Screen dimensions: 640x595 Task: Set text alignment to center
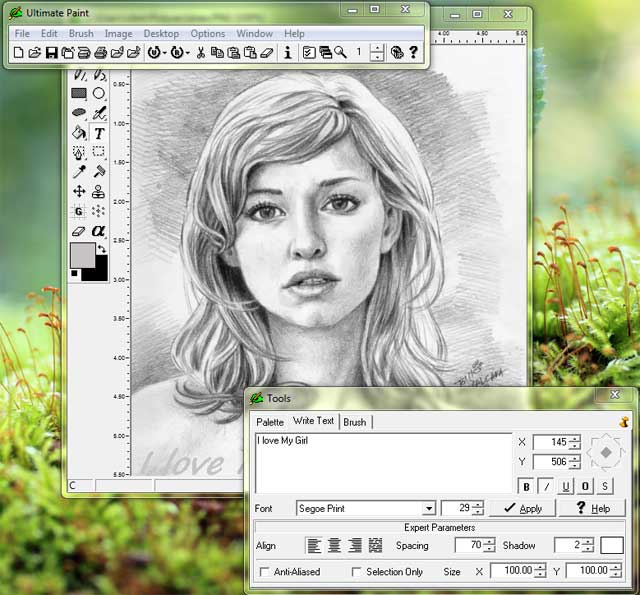pos(334,546)
